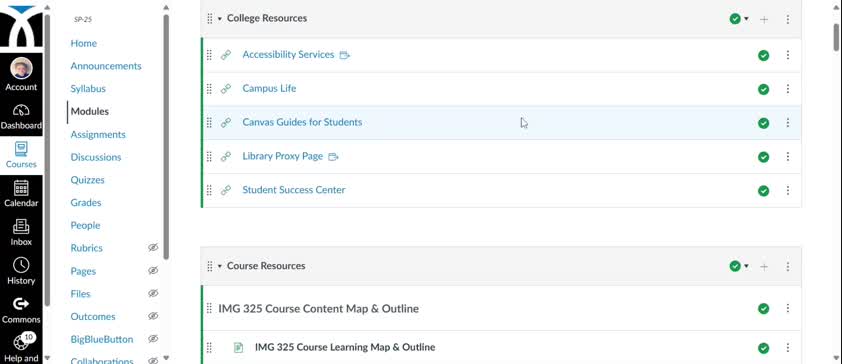The image size is (842, 364).
Task: Toggle published status of Library Proxy Page
Action: (x=763, y=157)
